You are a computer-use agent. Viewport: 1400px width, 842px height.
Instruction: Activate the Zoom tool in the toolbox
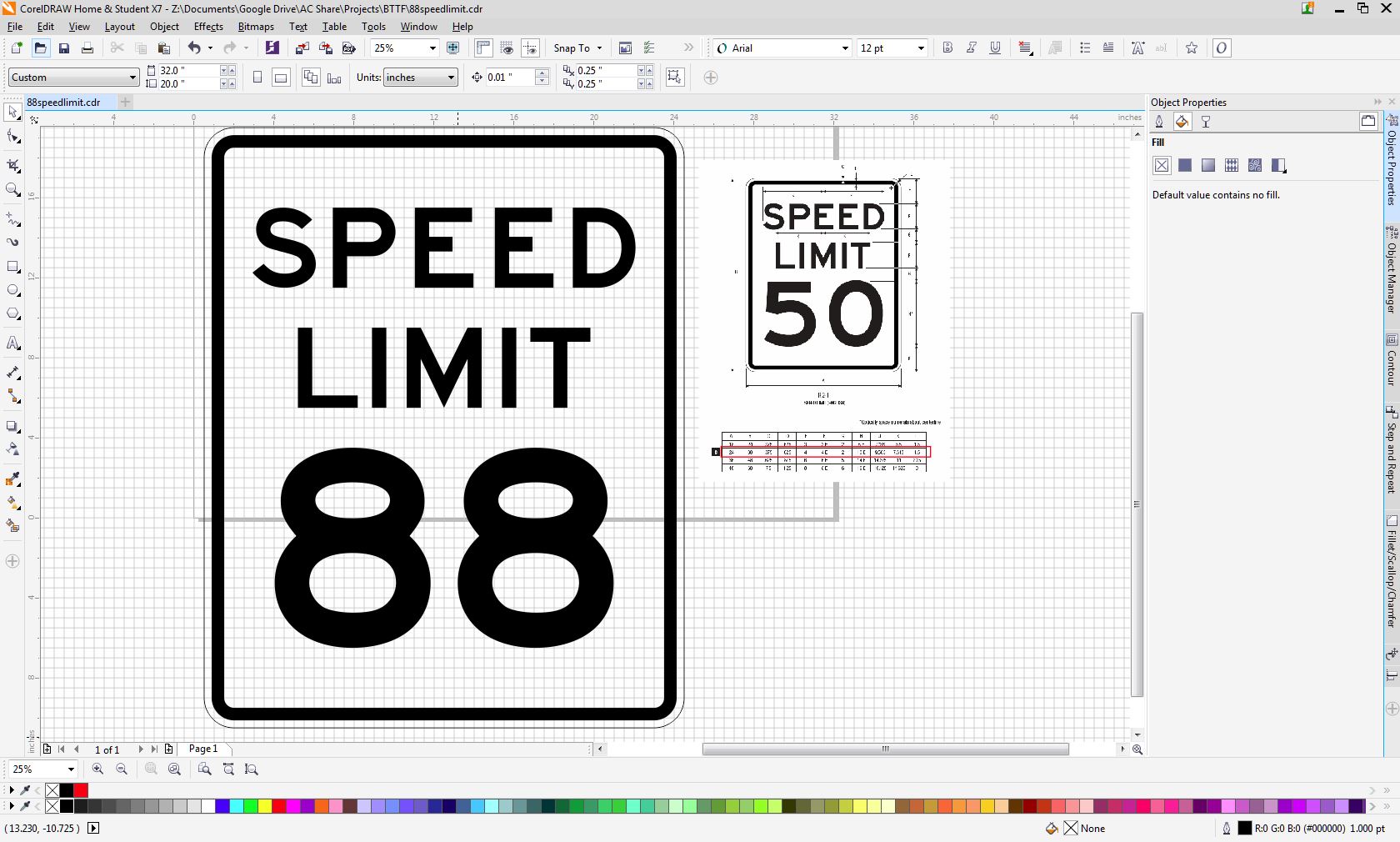coord(12,190)
